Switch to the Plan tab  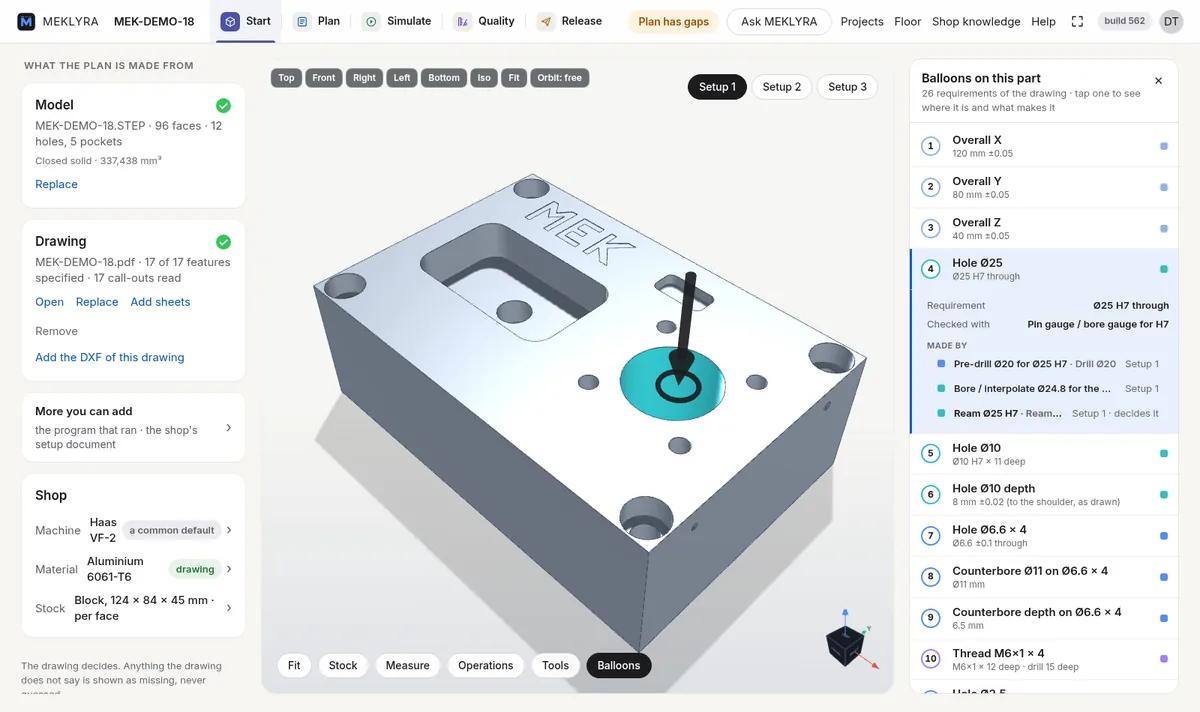tap(317, 21)
